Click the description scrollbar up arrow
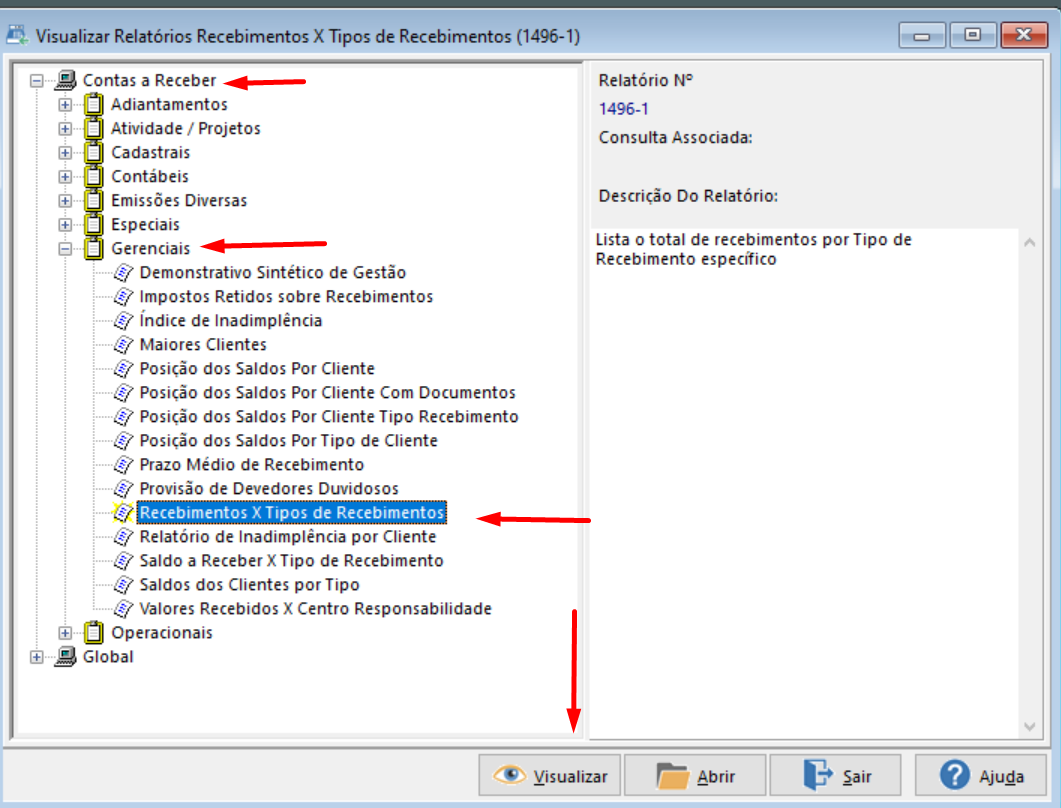This screenshot has width=1061, height=808. pyautogui.click(x=1029, y=242)
